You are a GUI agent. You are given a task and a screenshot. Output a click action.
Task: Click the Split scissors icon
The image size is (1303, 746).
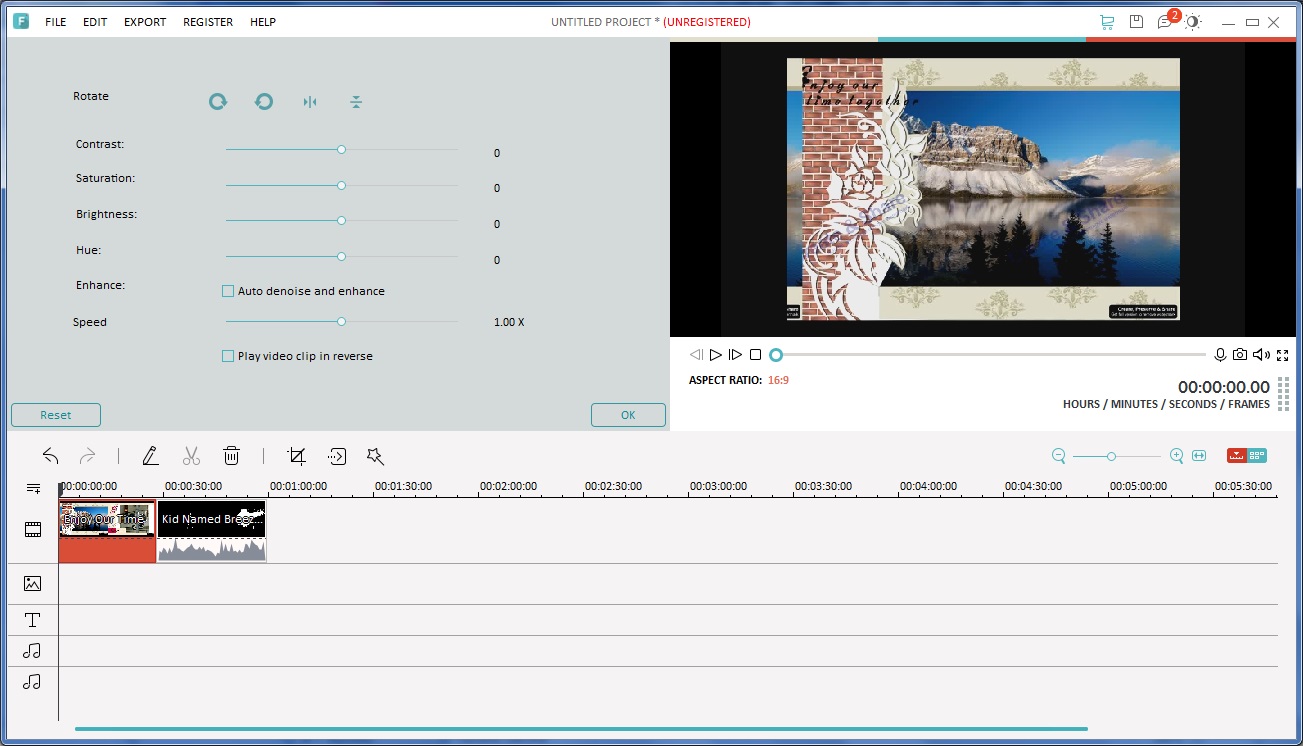[x=191, y=455]
